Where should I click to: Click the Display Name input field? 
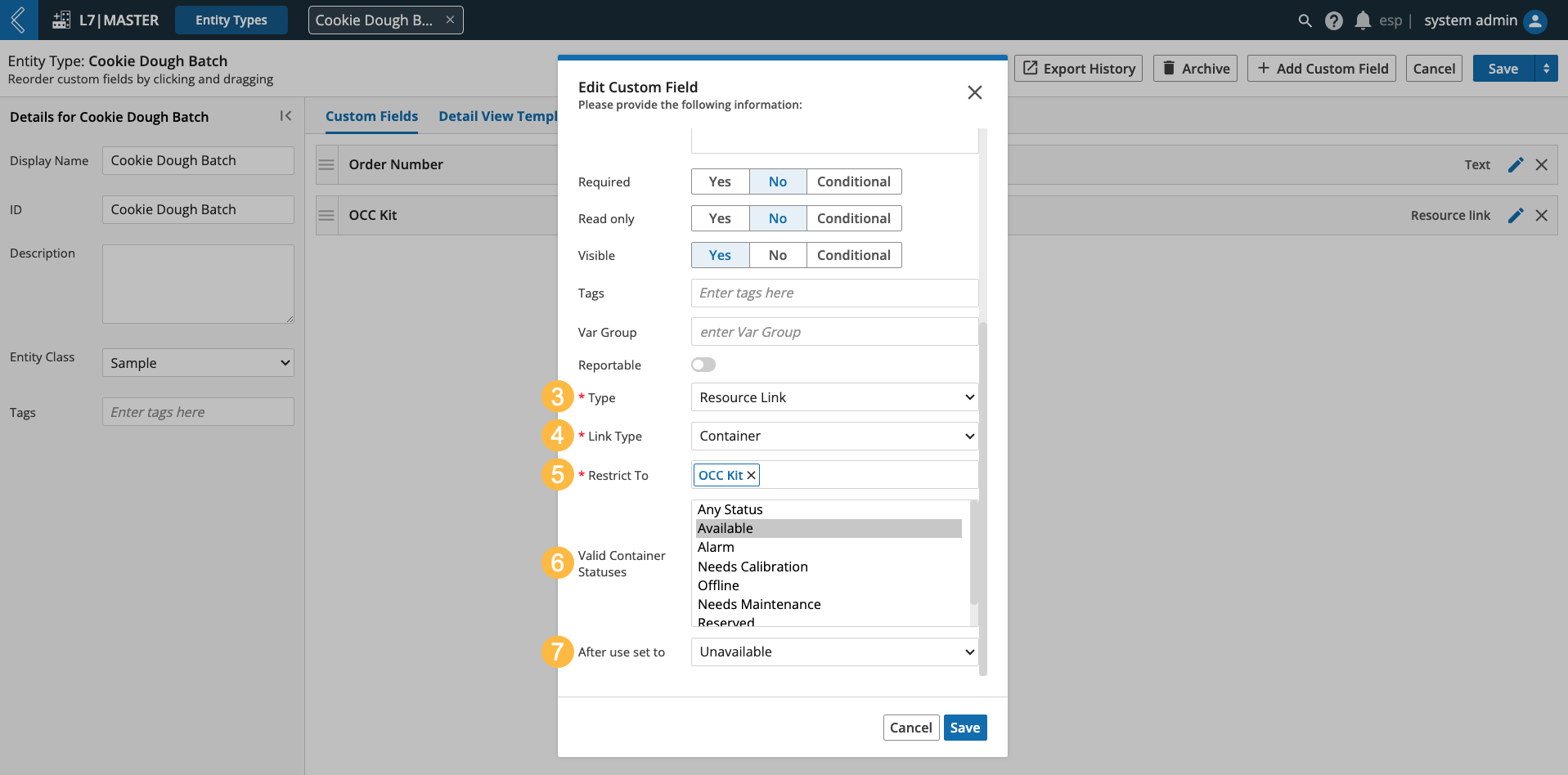point(198,160)
